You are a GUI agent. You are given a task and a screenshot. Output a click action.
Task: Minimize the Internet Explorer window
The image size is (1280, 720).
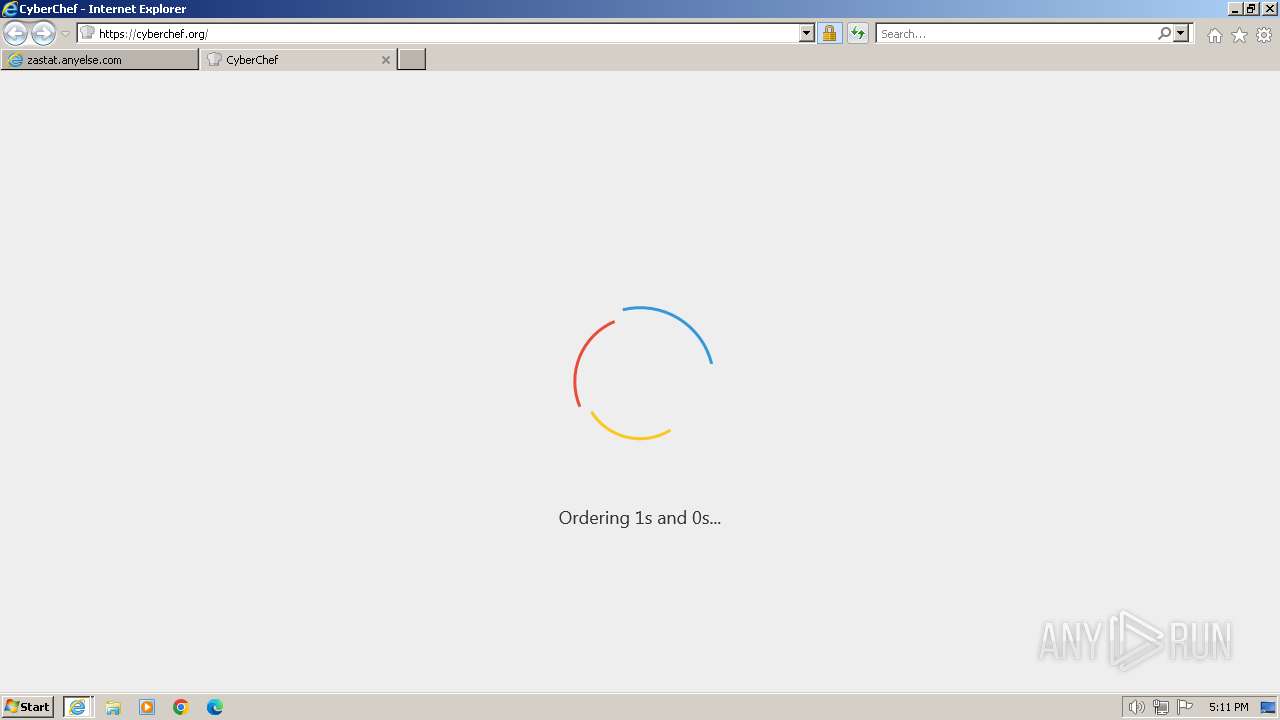1236,9
